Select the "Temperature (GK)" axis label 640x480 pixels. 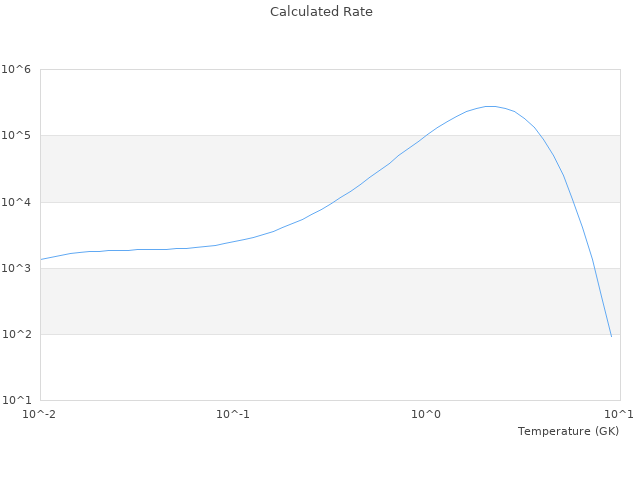(568, 431)
